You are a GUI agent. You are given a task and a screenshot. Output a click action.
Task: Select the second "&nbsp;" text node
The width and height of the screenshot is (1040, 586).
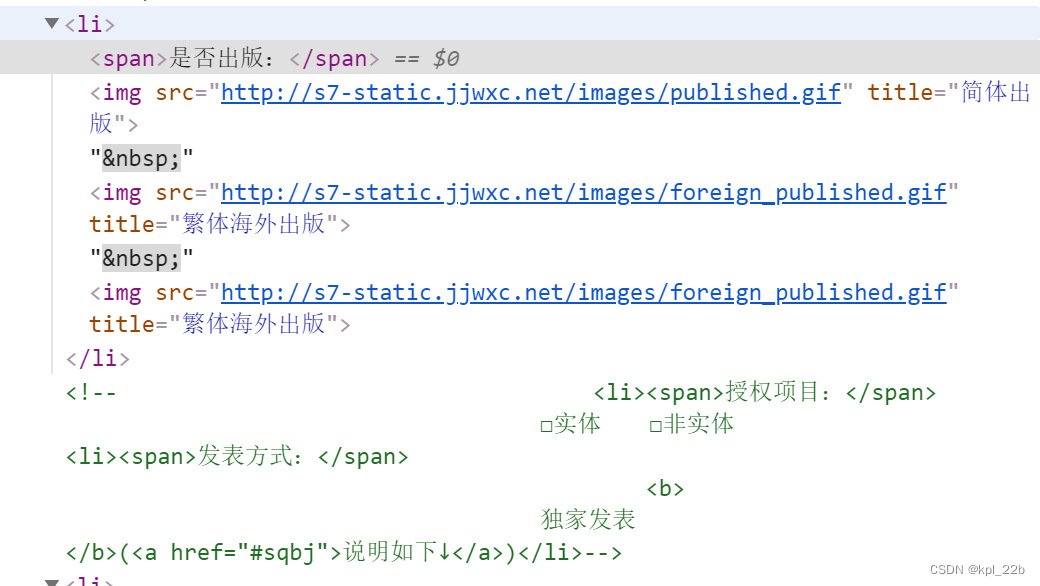pyautogui.click(x=141, y=259)
